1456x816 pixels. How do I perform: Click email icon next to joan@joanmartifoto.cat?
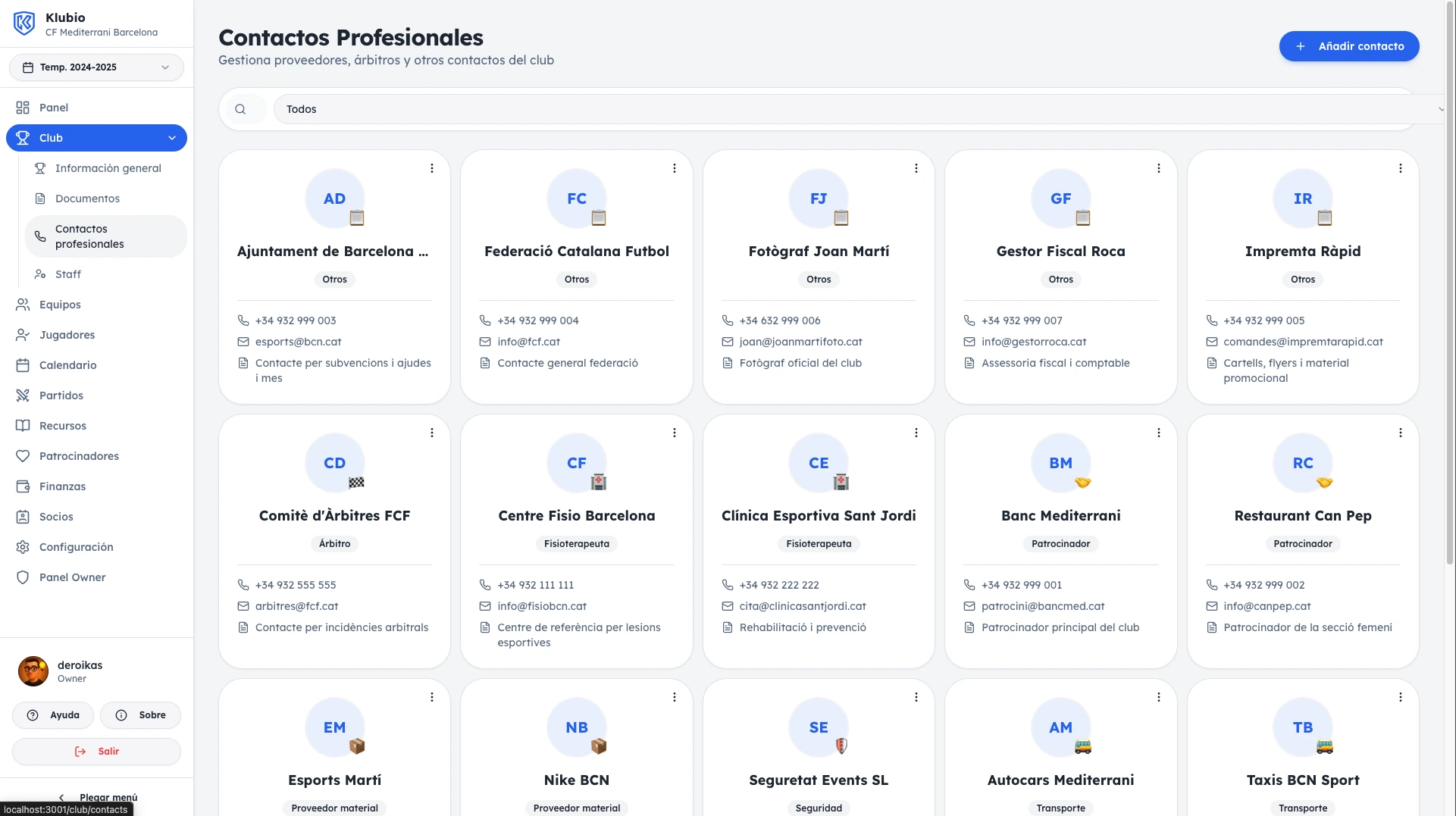pyautogui.click(x=727, y=342)
